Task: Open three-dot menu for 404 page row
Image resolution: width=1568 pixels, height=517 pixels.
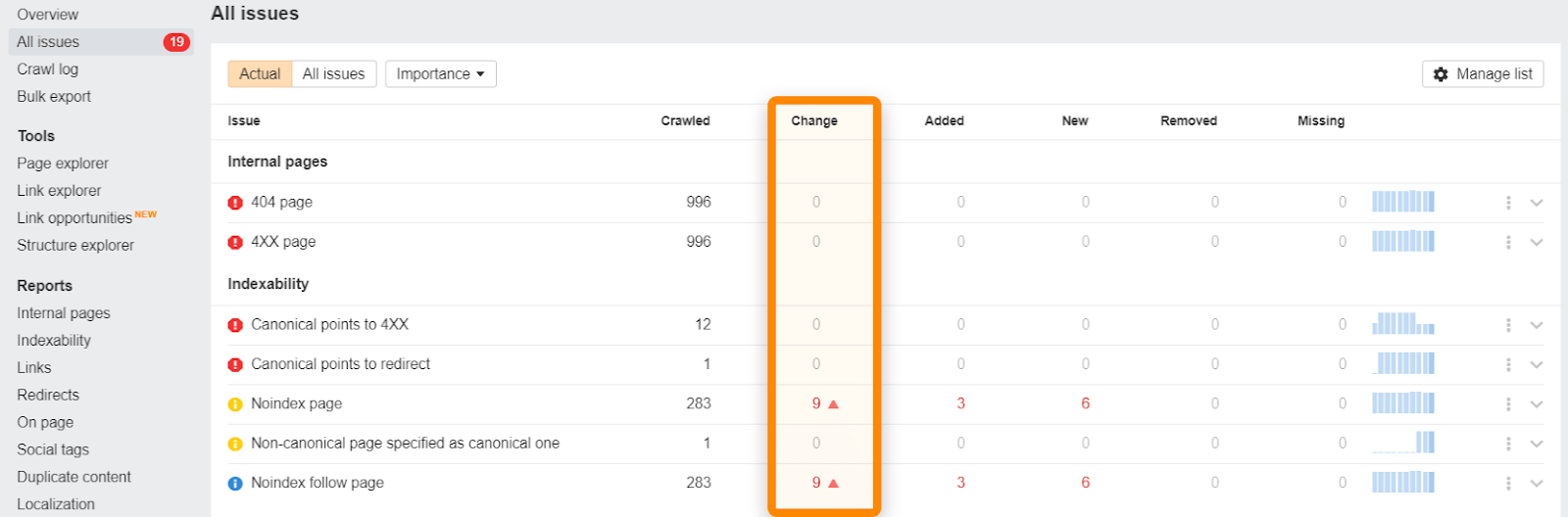Action: coord(1508,203)
